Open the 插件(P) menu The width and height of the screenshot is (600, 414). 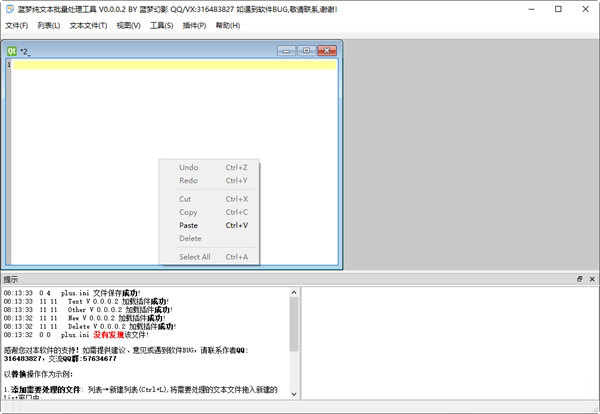pos(194,26)
